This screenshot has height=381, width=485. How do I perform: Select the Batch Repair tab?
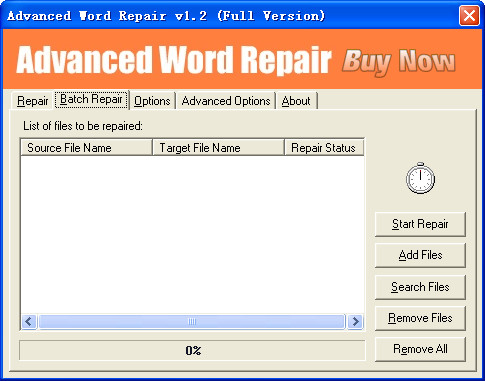[x=91, y=99]
